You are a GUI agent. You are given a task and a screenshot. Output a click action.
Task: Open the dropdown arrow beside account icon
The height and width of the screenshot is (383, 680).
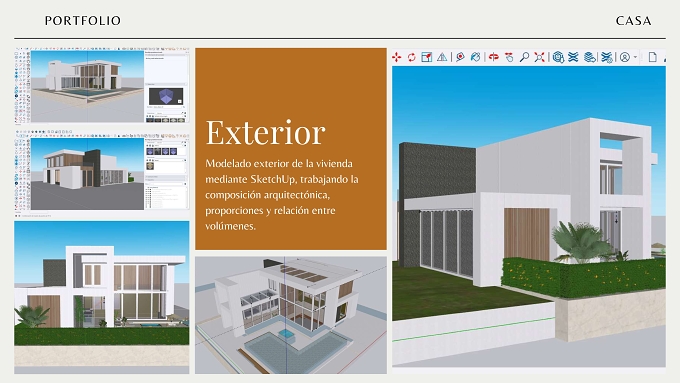(635, 57)
